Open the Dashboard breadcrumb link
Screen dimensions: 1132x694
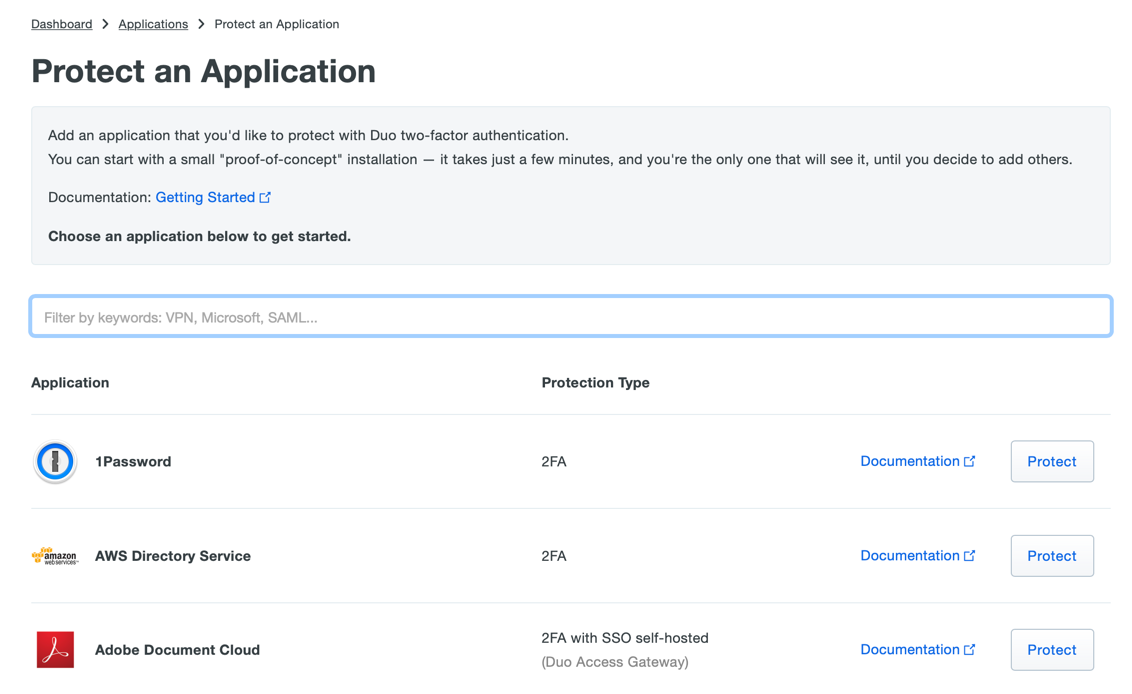point(61,24)
